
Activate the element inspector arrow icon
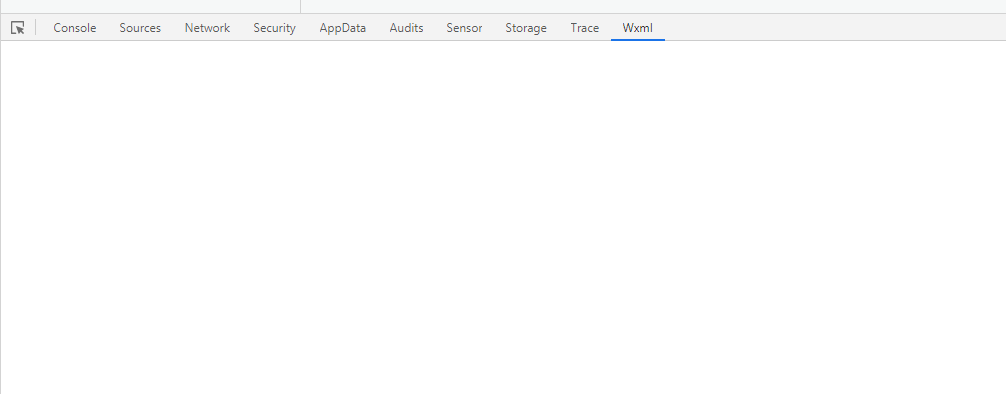click(18, 28)
